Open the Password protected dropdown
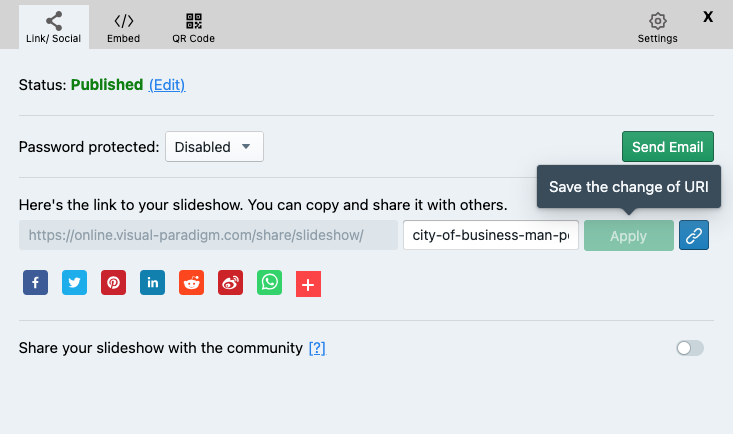This screenshot has height=434, width=733. [214, 147]
